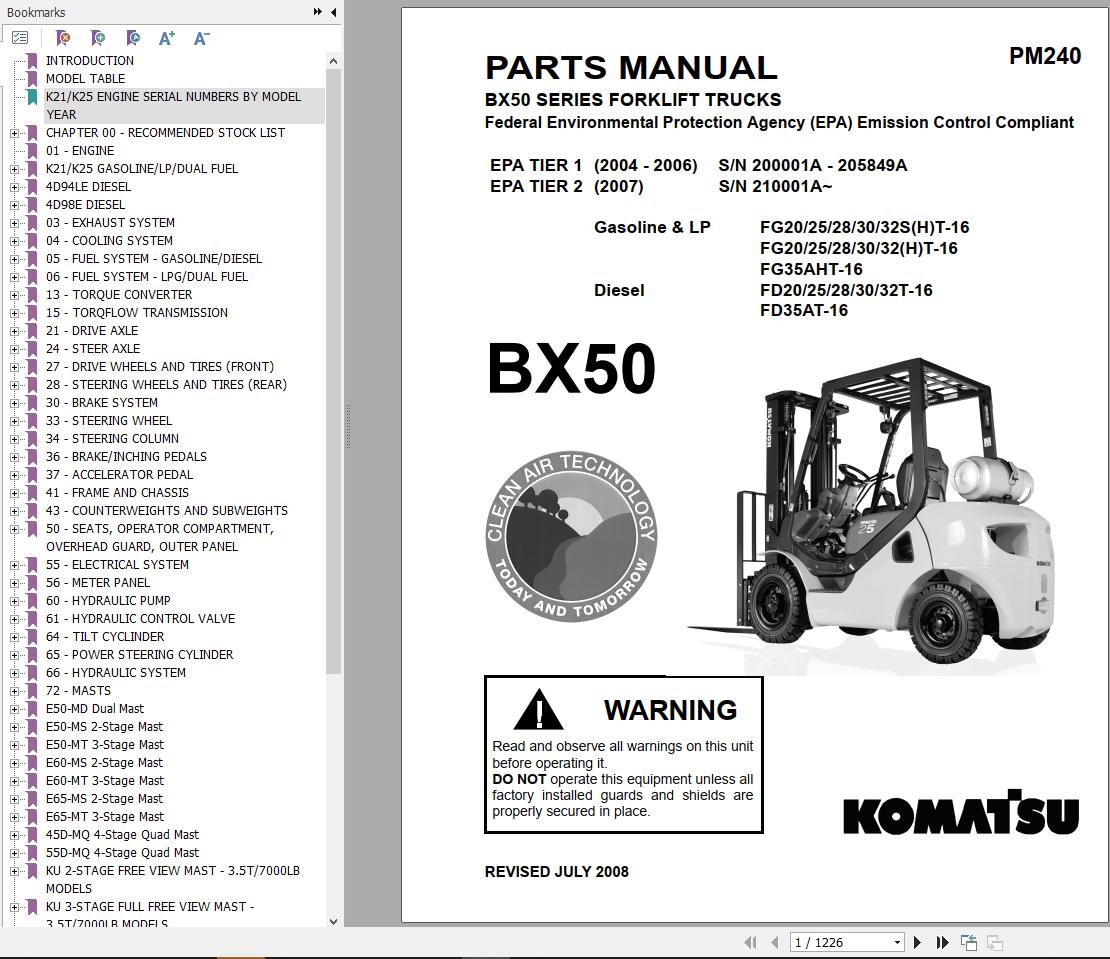Open 05 - FUEL SYSTEM - GASOLINE/DIESEL bookmark
The image size is (1110, 959).
[x=154, y=259]
